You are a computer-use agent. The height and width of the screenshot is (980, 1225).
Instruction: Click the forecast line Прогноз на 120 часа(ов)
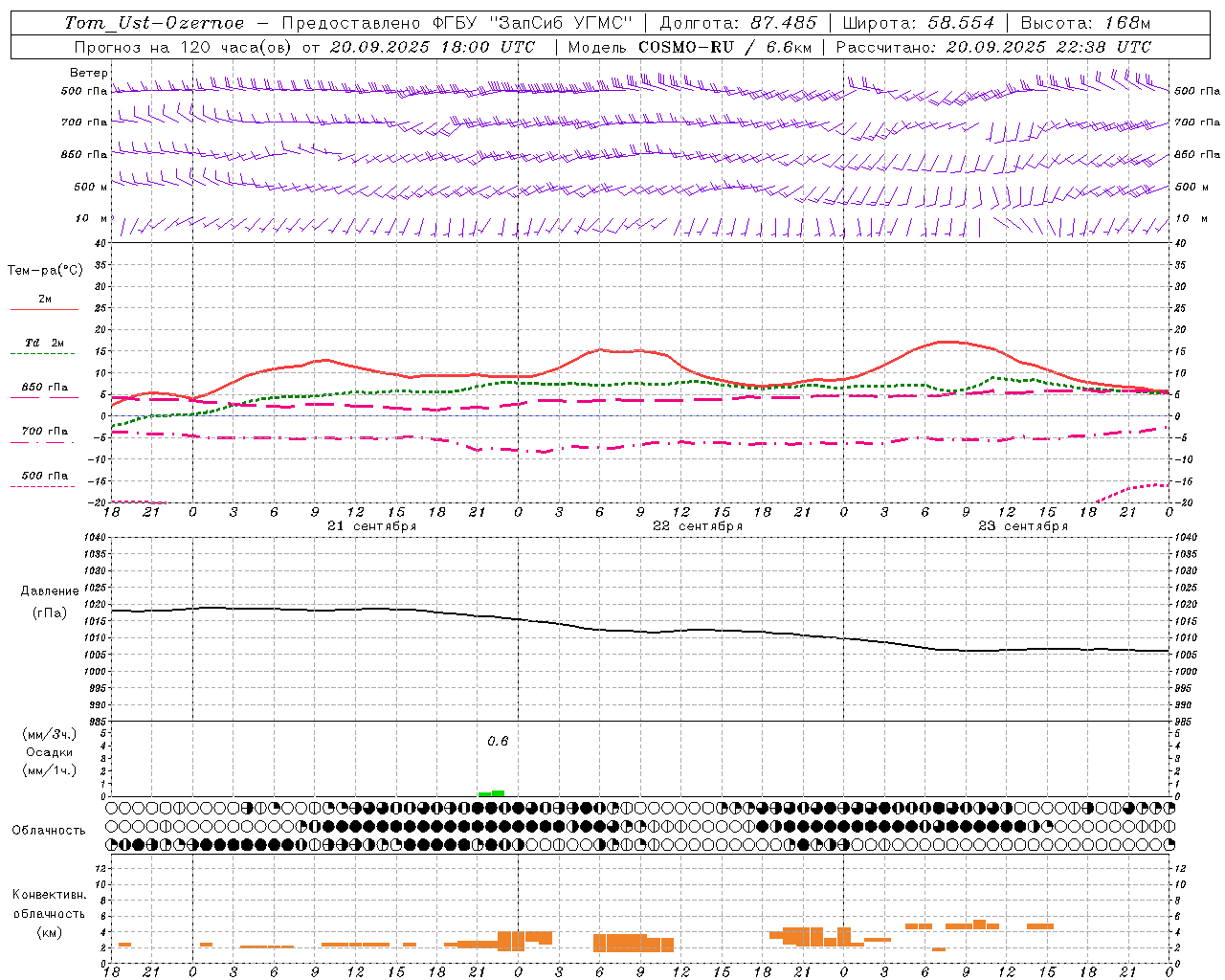tap(184, 47)
